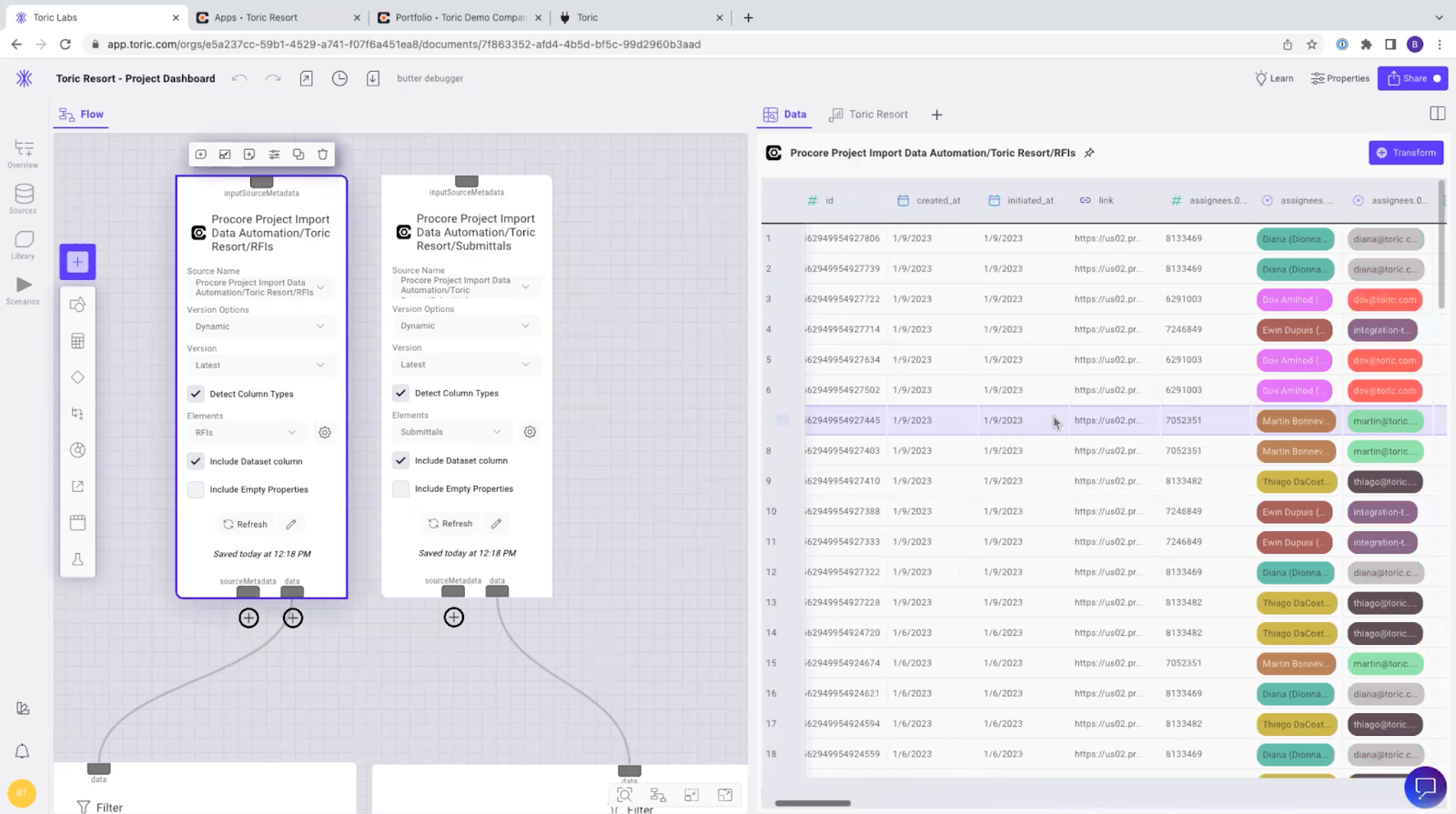1456x814 pixels.
Task: Expand Version Options dropdown in Submittals node
Action: tap(466, 326)
